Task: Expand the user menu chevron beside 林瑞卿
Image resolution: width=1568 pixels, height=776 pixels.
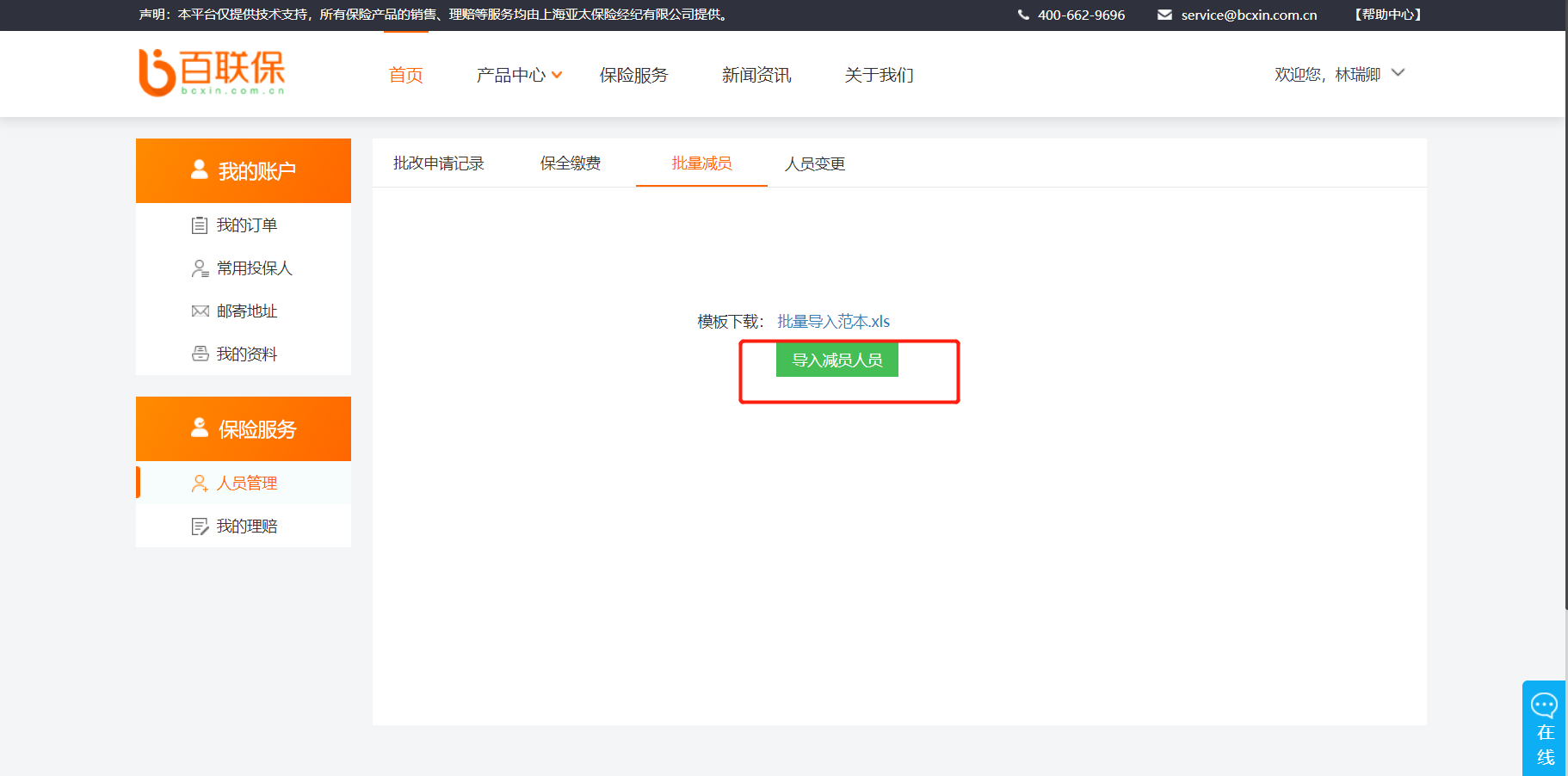Action: [x=1398, y=73]
